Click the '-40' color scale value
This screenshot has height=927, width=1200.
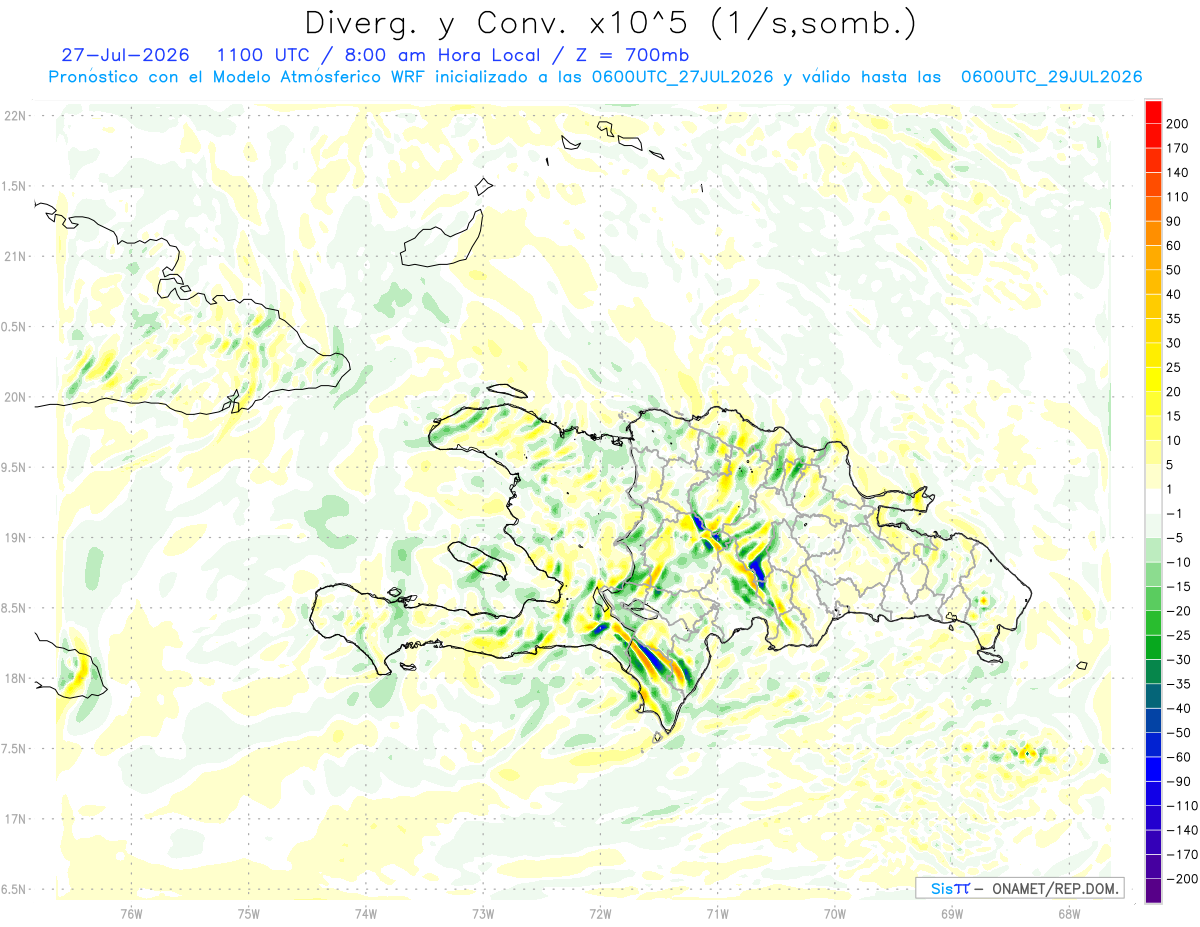point(1178,709)
